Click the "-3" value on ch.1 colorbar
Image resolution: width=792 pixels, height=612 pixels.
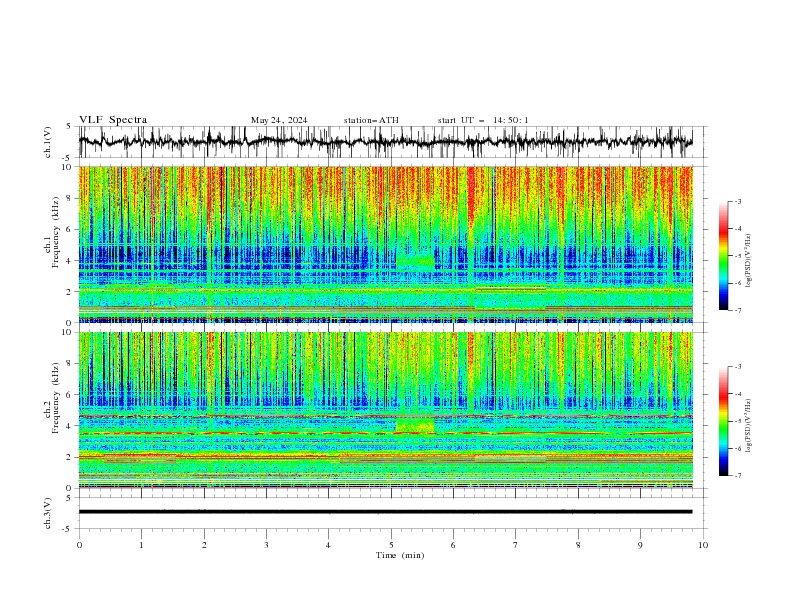tap(738, 201)
